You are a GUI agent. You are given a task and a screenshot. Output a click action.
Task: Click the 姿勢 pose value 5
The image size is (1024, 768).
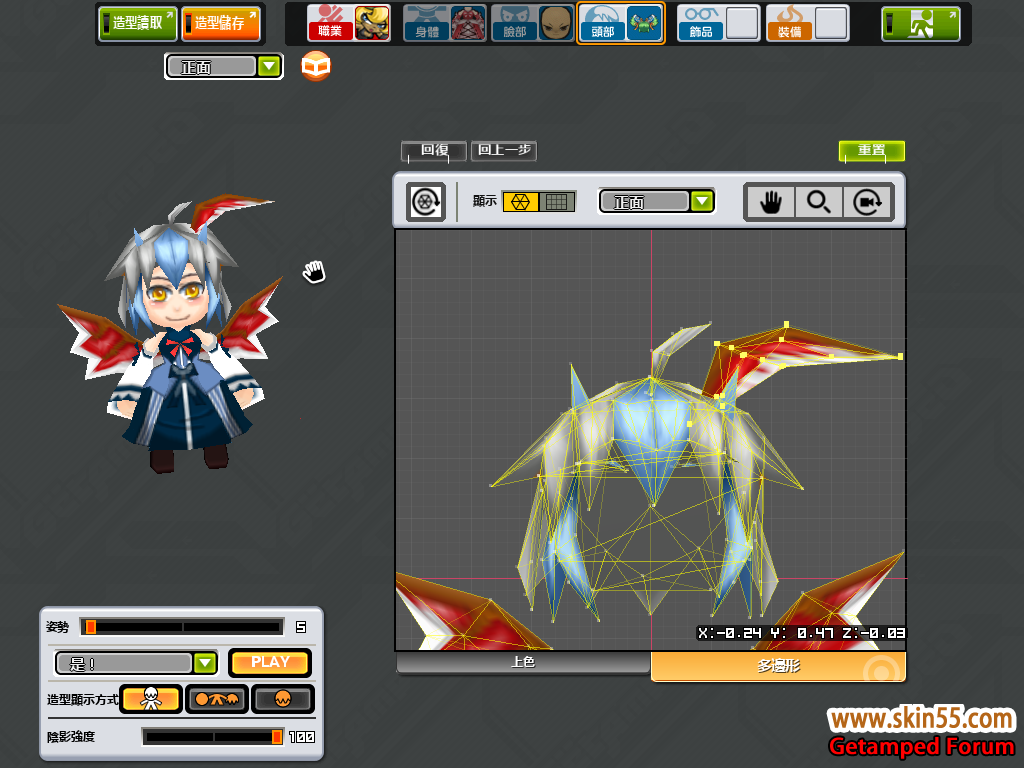point(301,628)
